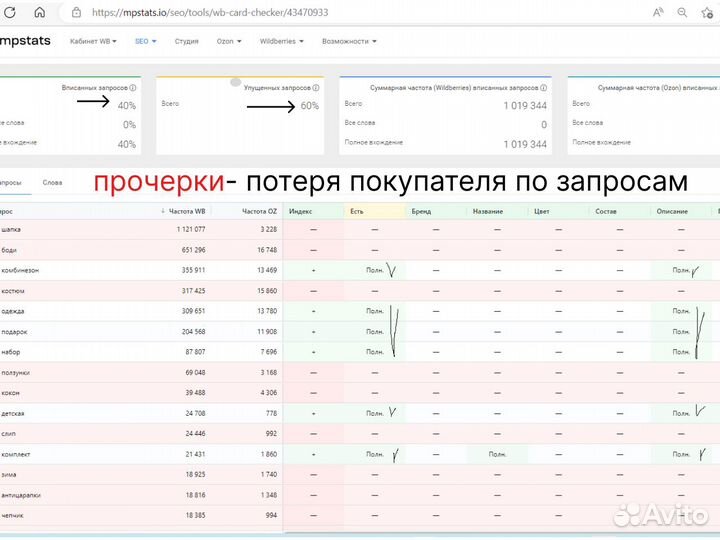Click info icon next to Вписанных запросов

pos(133,88)
